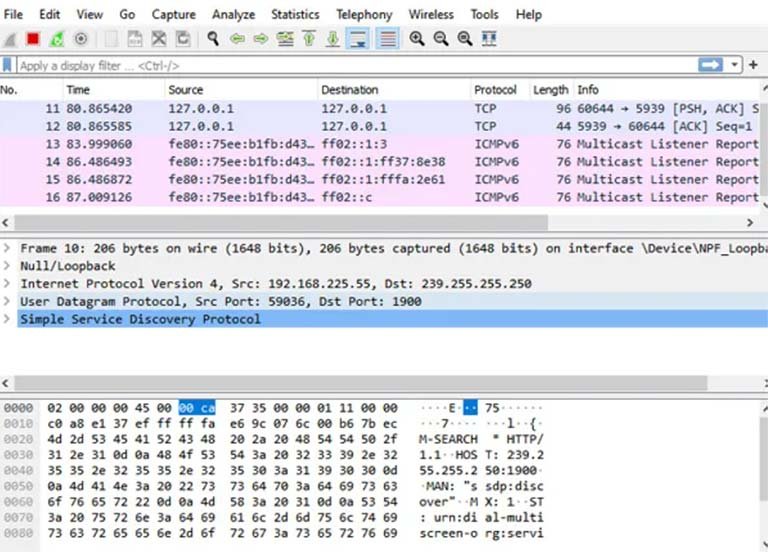768x552 pixels.
Task: Open the Help menu
Action: (x=528, y=15)
